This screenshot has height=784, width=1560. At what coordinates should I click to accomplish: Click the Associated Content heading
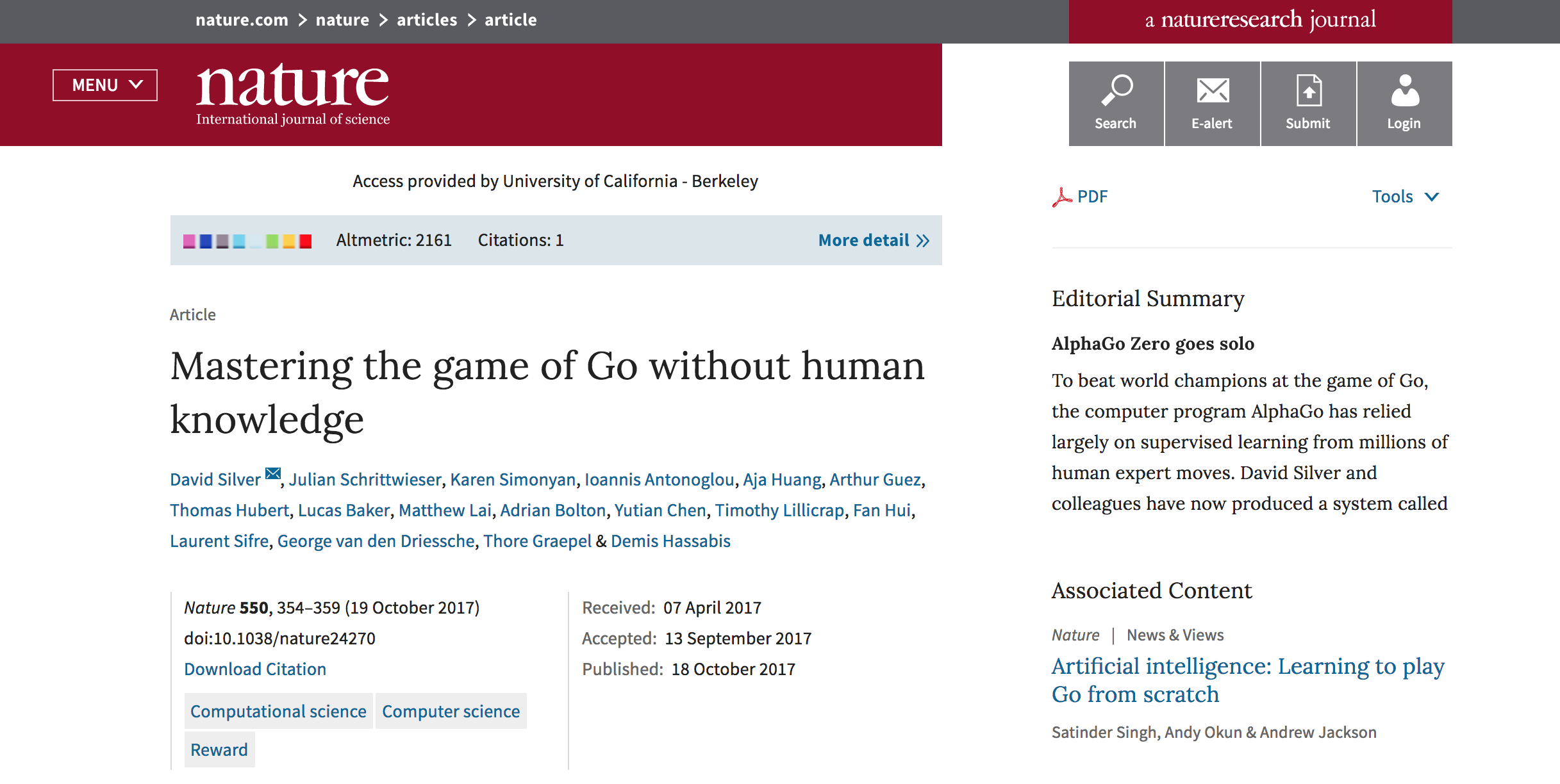pos(1152,591)
